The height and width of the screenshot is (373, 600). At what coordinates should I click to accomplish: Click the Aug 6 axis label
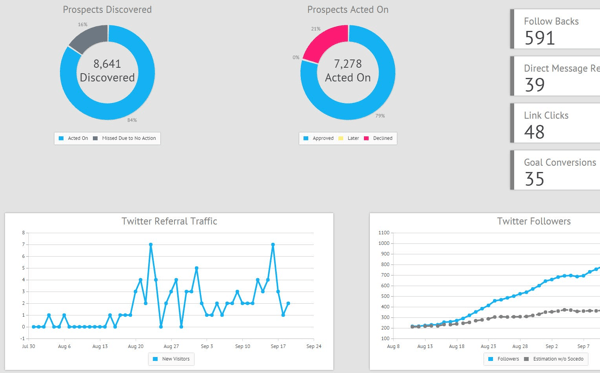coord(64,346)
